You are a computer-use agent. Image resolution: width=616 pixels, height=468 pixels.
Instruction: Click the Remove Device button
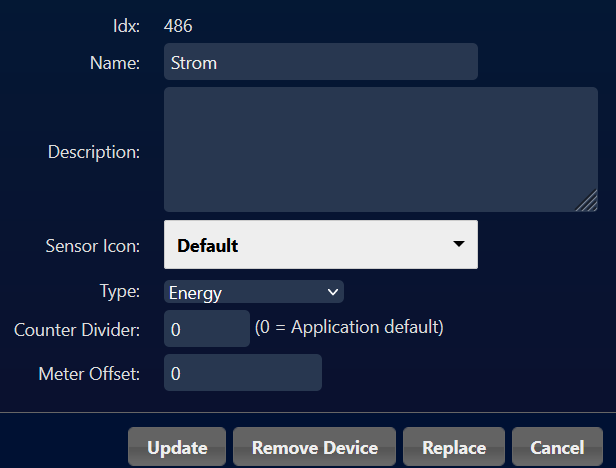[314, 447]
